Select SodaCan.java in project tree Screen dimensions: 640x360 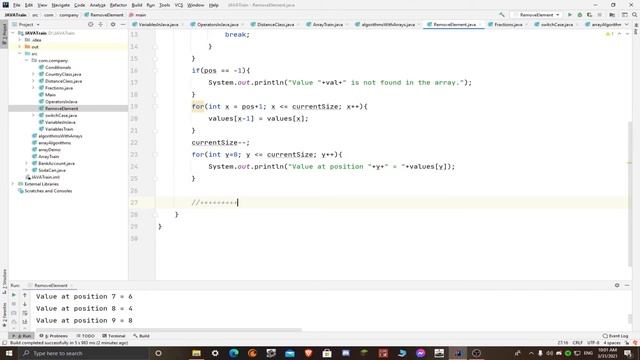tap(51, 170)
